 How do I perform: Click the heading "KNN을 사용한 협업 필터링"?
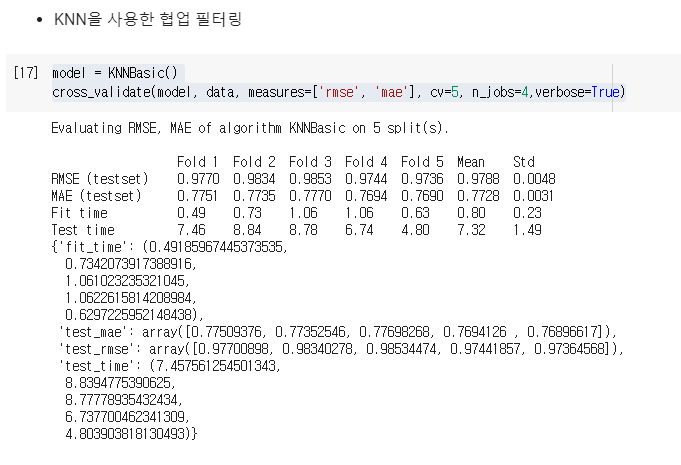[x=148, y=20]
